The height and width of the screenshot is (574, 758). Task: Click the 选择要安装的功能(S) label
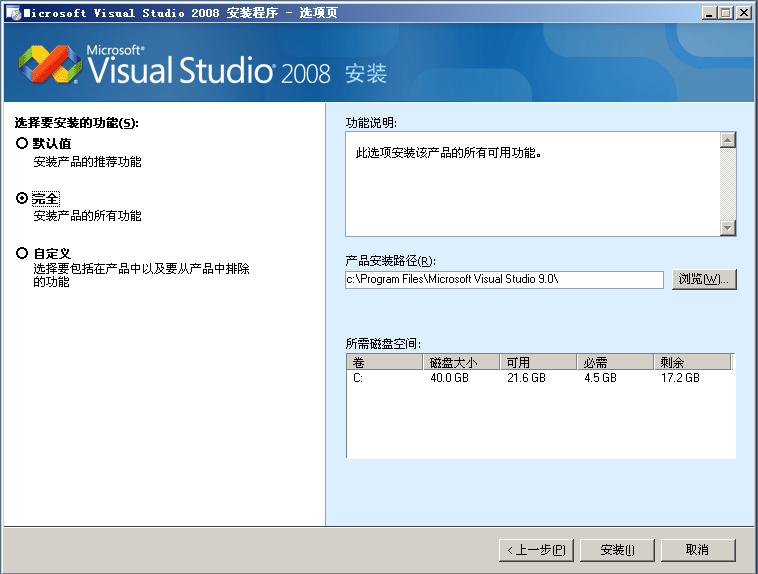pos(76,123)
